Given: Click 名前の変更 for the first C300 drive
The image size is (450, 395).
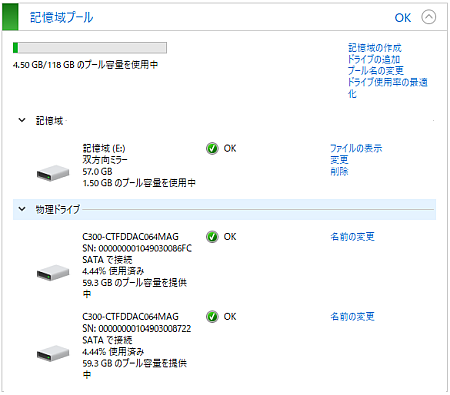Looking at the screenshot, I should [352, 237].
